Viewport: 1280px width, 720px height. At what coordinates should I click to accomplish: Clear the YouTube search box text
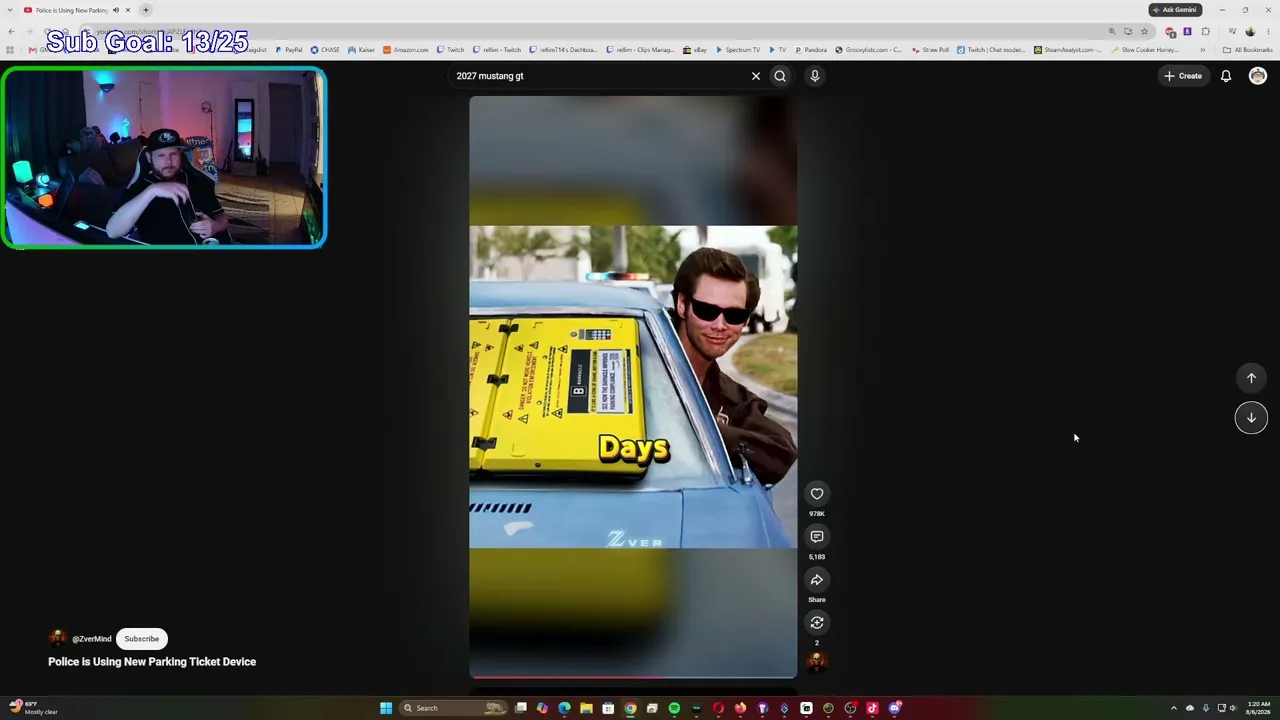tap(756, 76)
